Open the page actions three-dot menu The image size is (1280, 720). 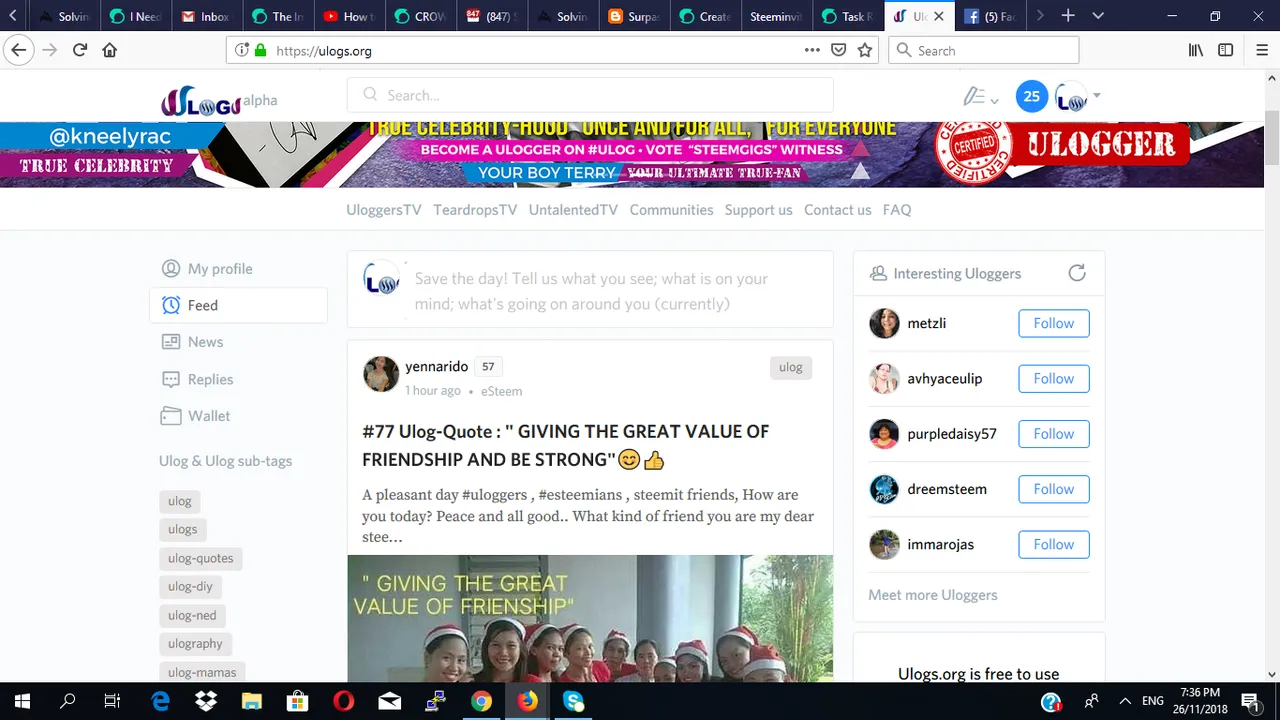tap(813, 50)
